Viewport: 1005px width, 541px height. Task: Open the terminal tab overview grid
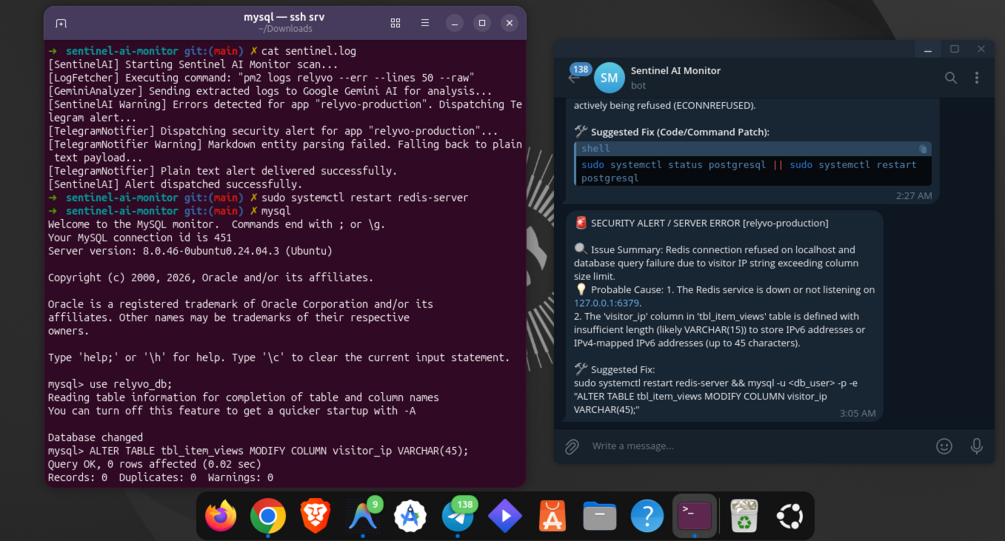pos(395,23)
